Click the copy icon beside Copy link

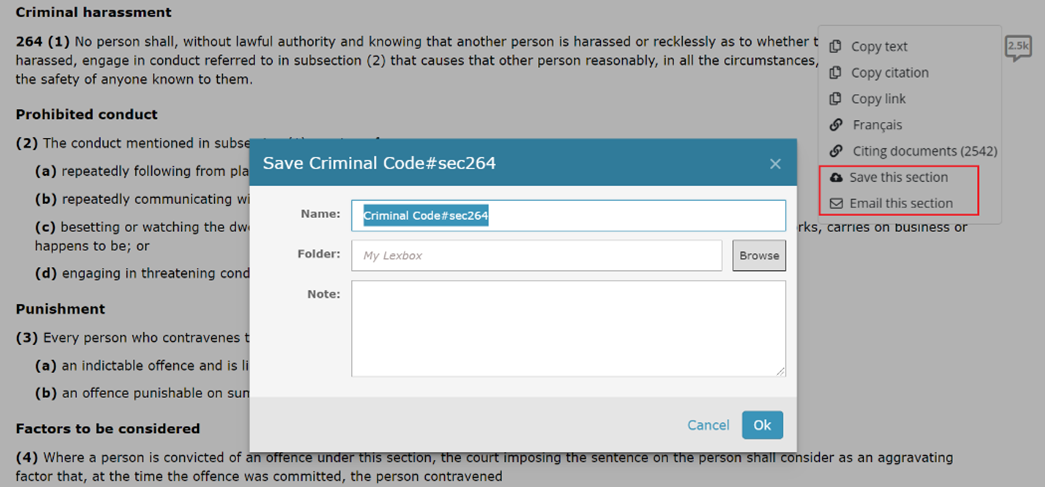(836, 98)
